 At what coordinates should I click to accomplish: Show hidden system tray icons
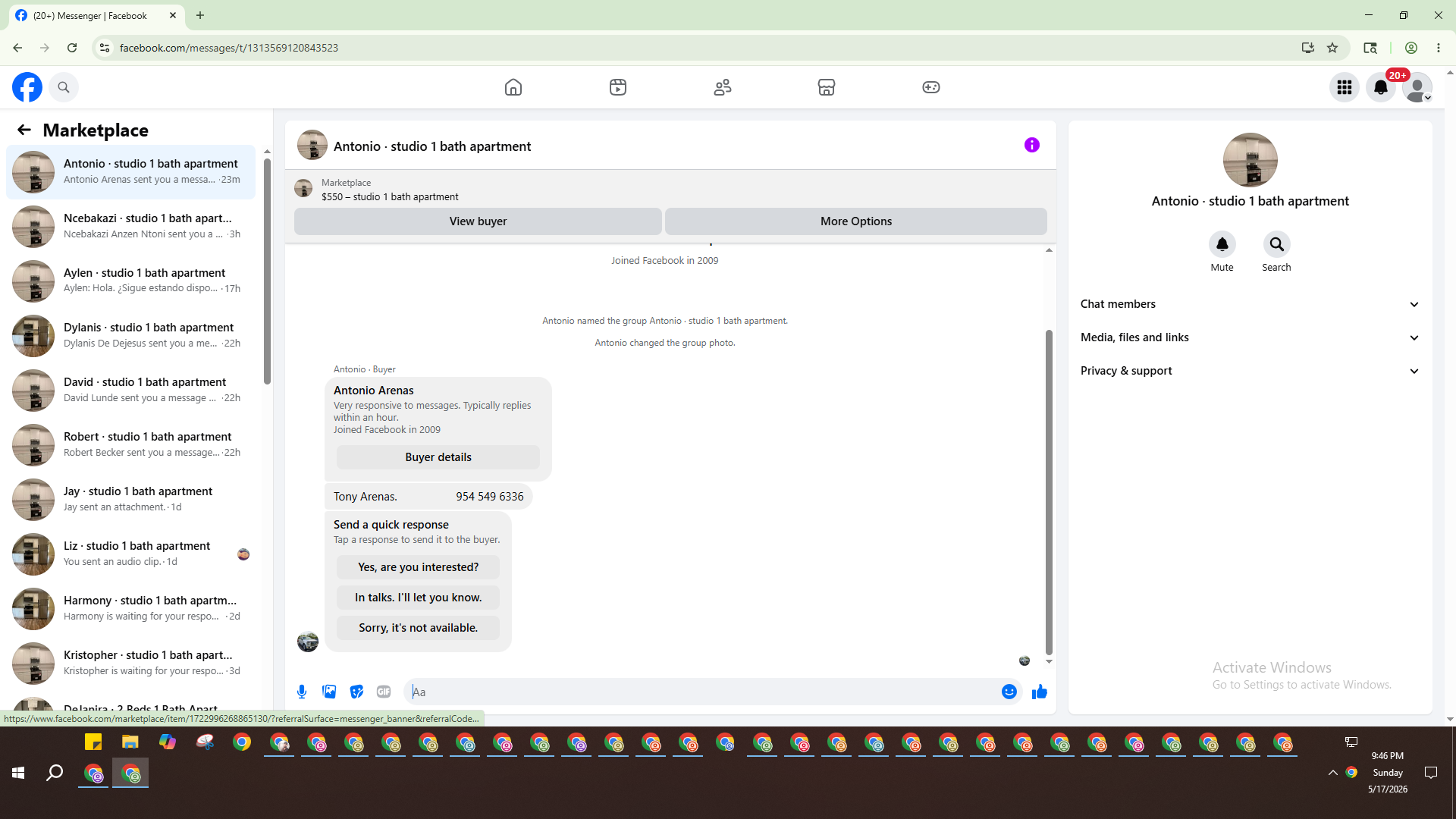click(1332, 773)
